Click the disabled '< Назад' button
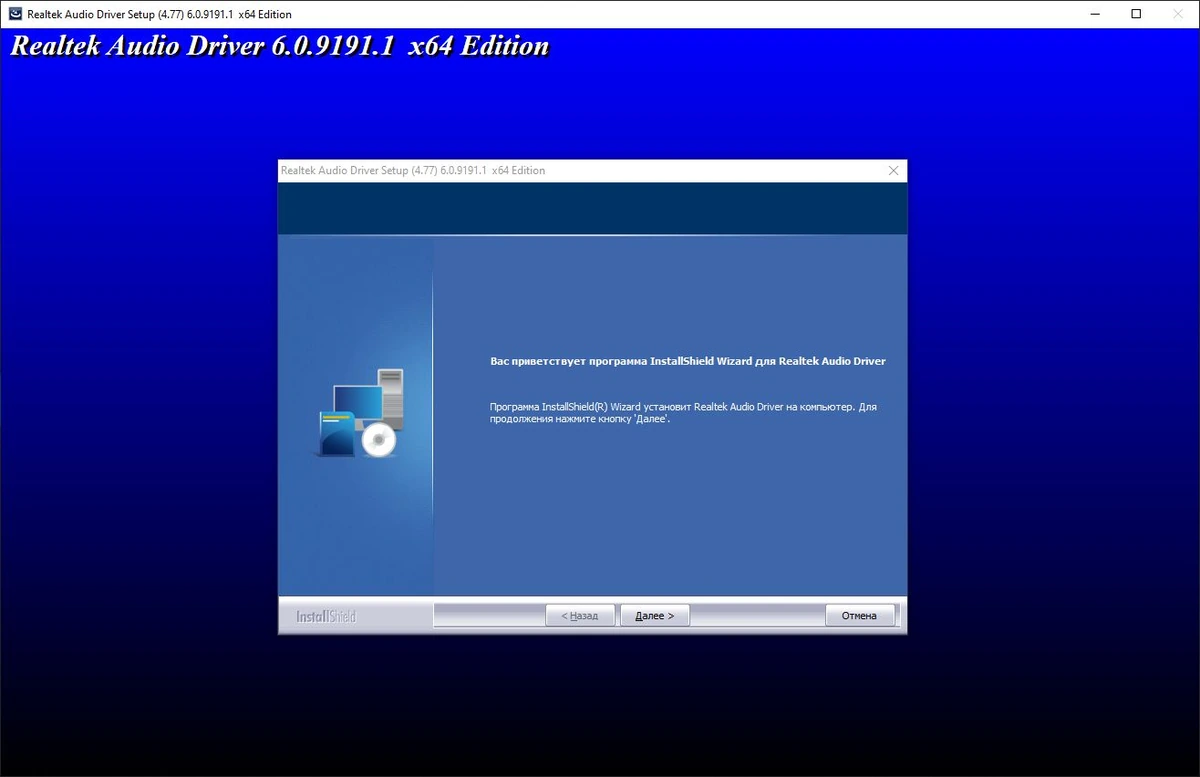 580,615
